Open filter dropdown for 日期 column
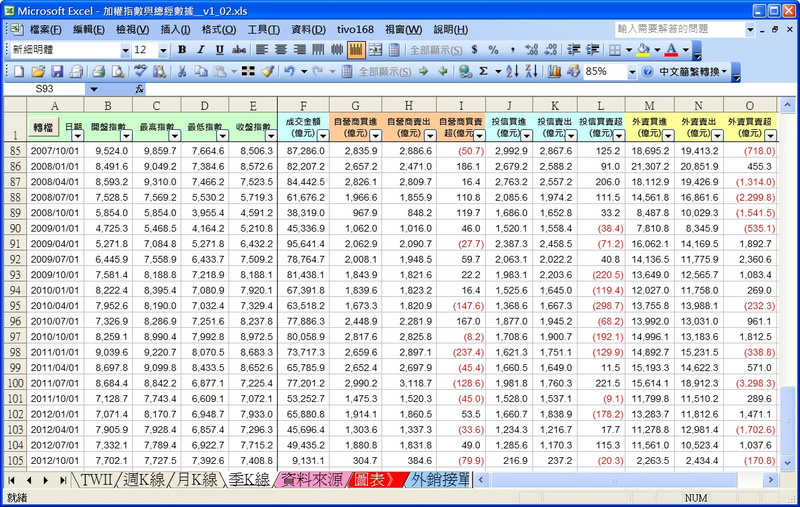Screen dimensions: 800x507 point(78,136)
